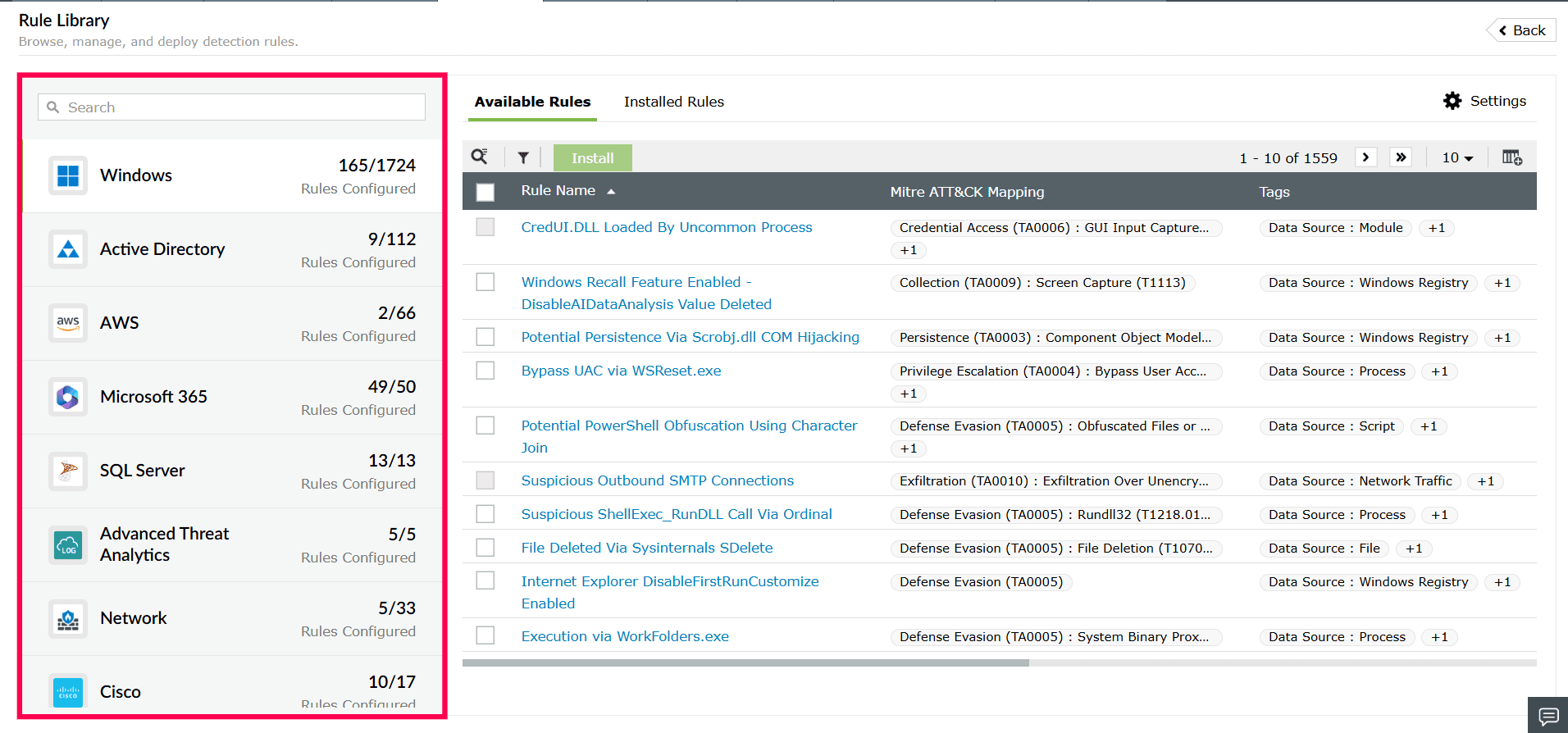Open the add/remove columns icon
This screenshot has width=1568, height=733.
1512,157
